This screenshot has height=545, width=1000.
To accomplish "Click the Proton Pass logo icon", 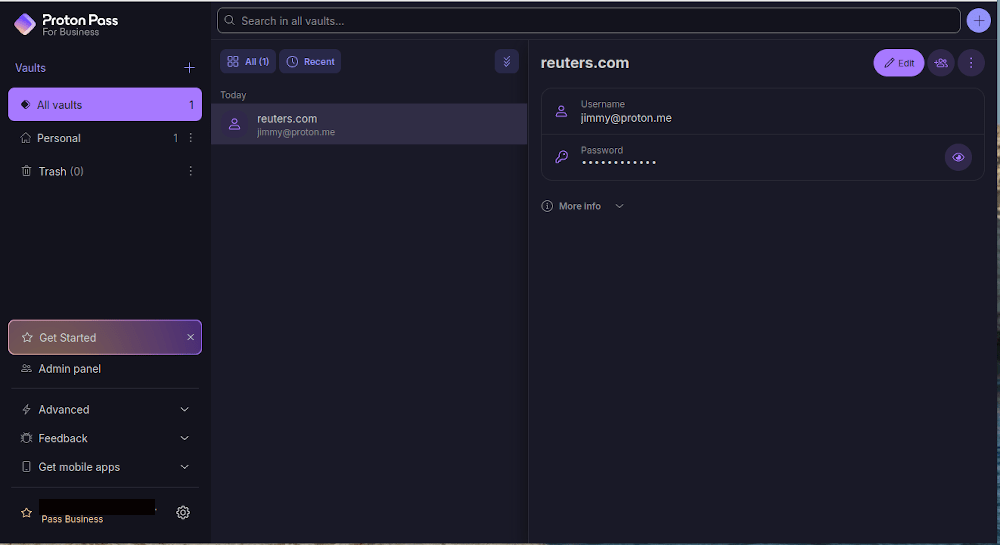I will pos(25,24).
